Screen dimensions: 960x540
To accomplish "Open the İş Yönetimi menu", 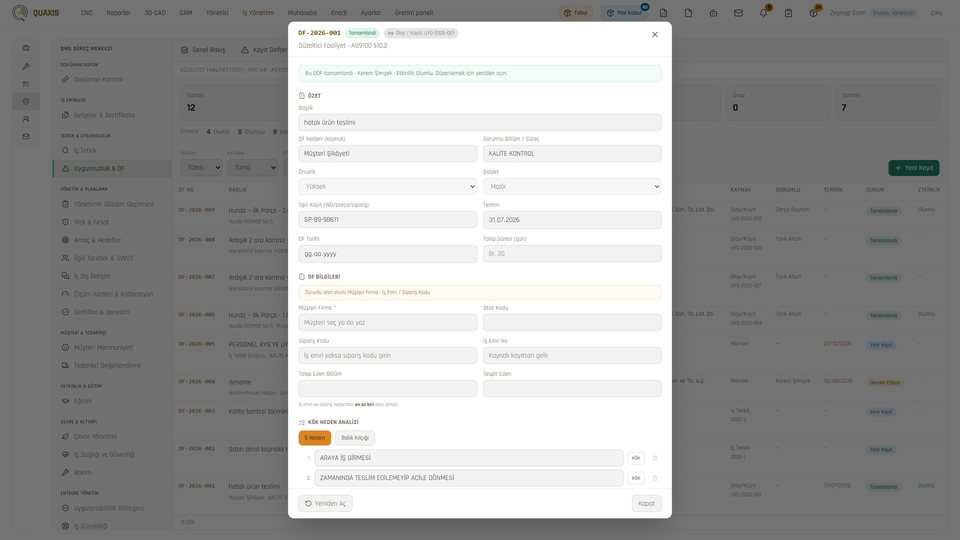I will click(x=258, y=13).
